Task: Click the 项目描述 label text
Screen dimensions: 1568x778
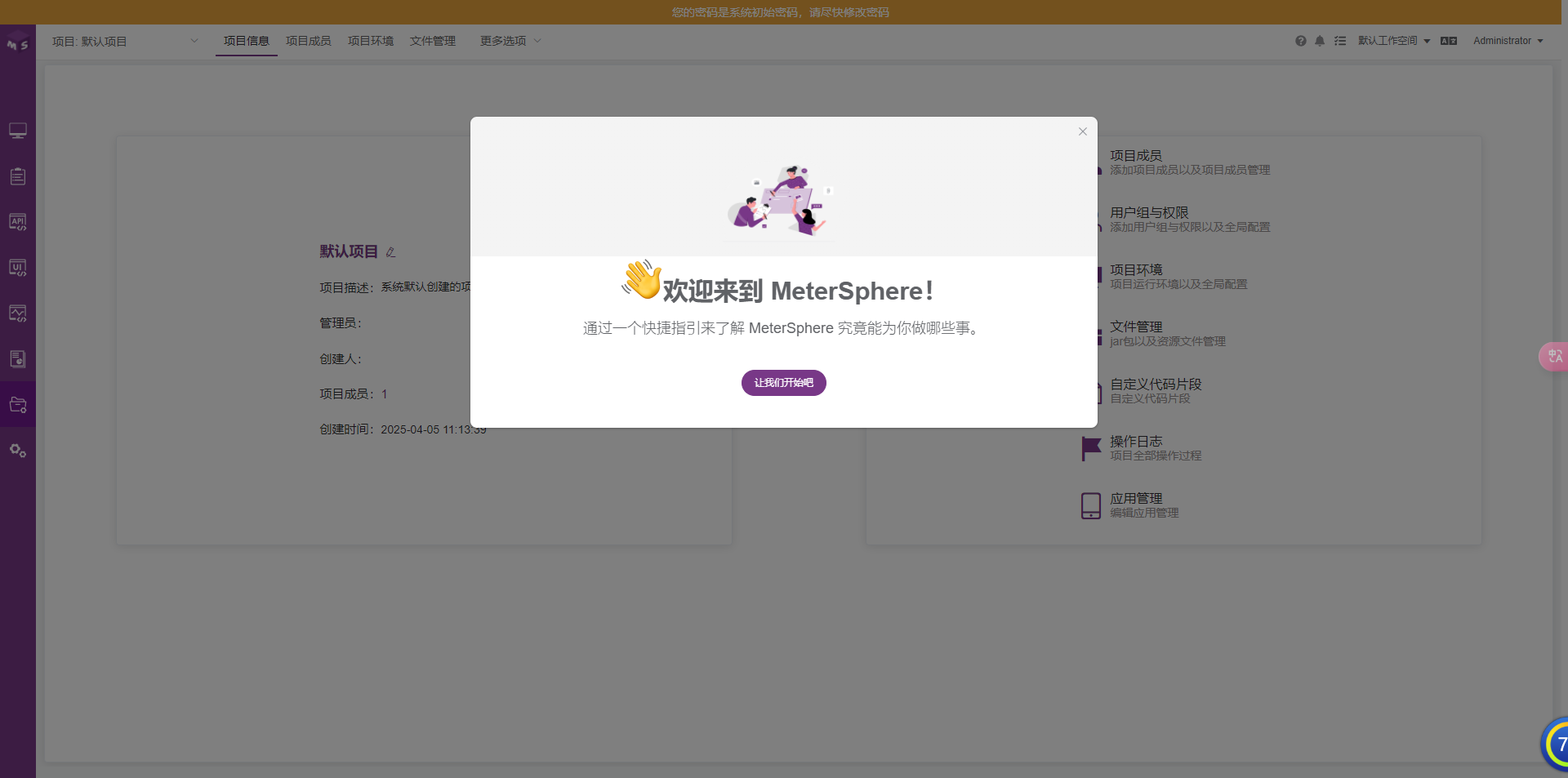Action: tap(346, 287)
